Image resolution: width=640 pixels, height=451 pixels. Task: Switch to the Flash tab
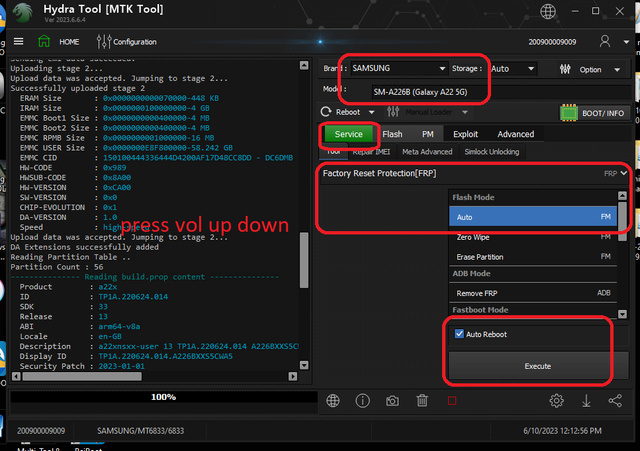point(392,134)
